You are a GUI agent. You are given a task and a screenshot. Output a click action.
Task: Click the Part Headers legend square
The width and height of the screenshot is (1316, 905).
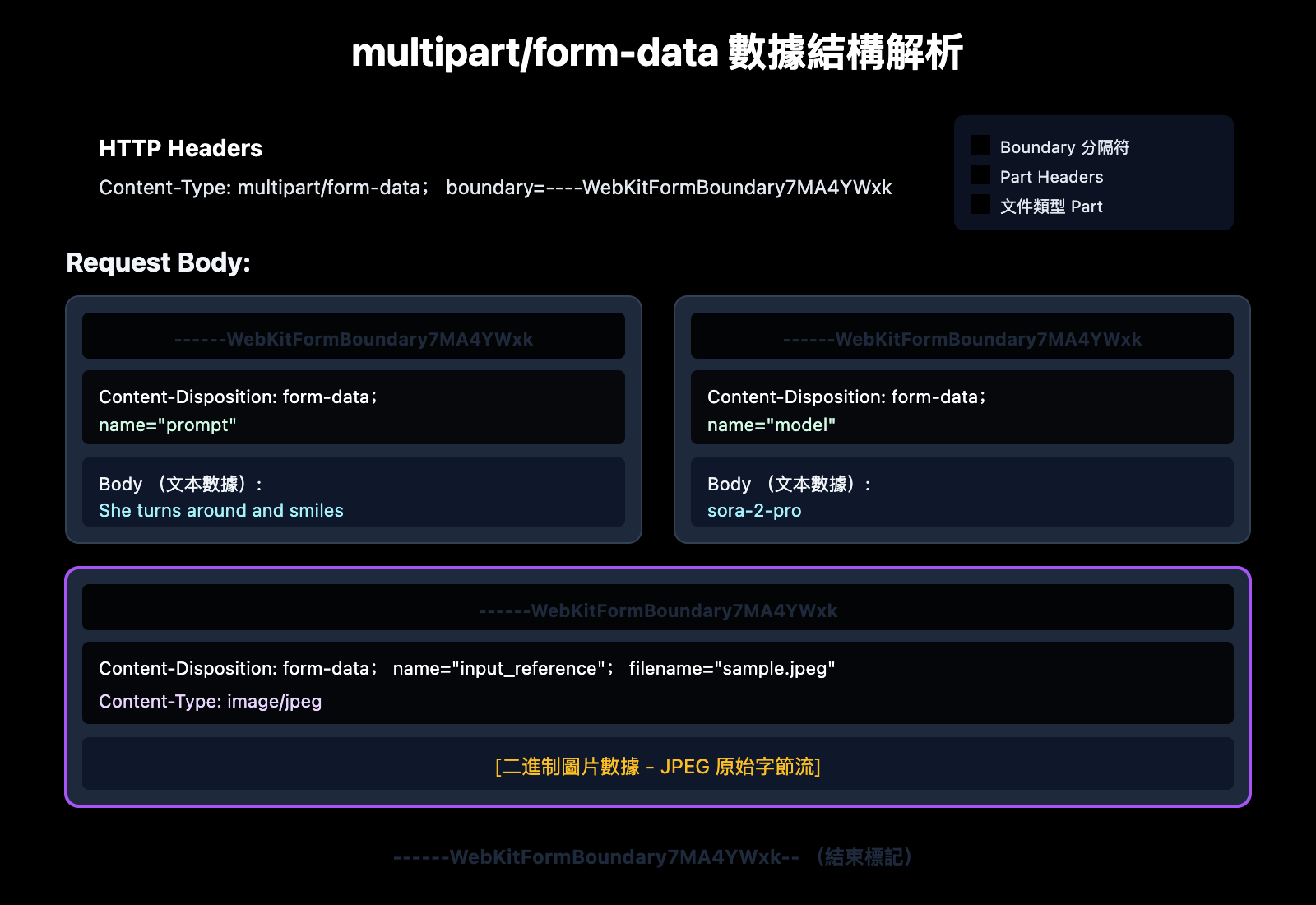(x=980, y=174)
